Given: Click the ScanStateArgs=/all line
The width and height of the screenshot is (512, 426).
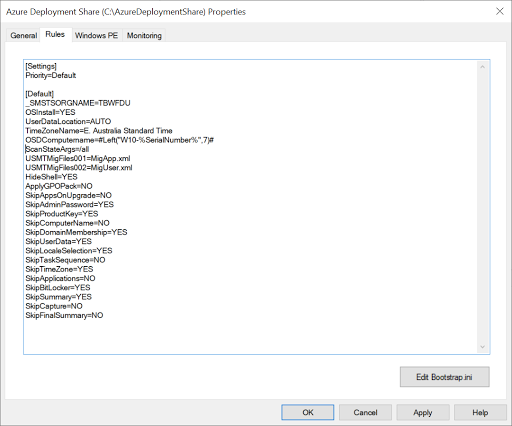Looking at the screenshot, I should click(57, 149).
